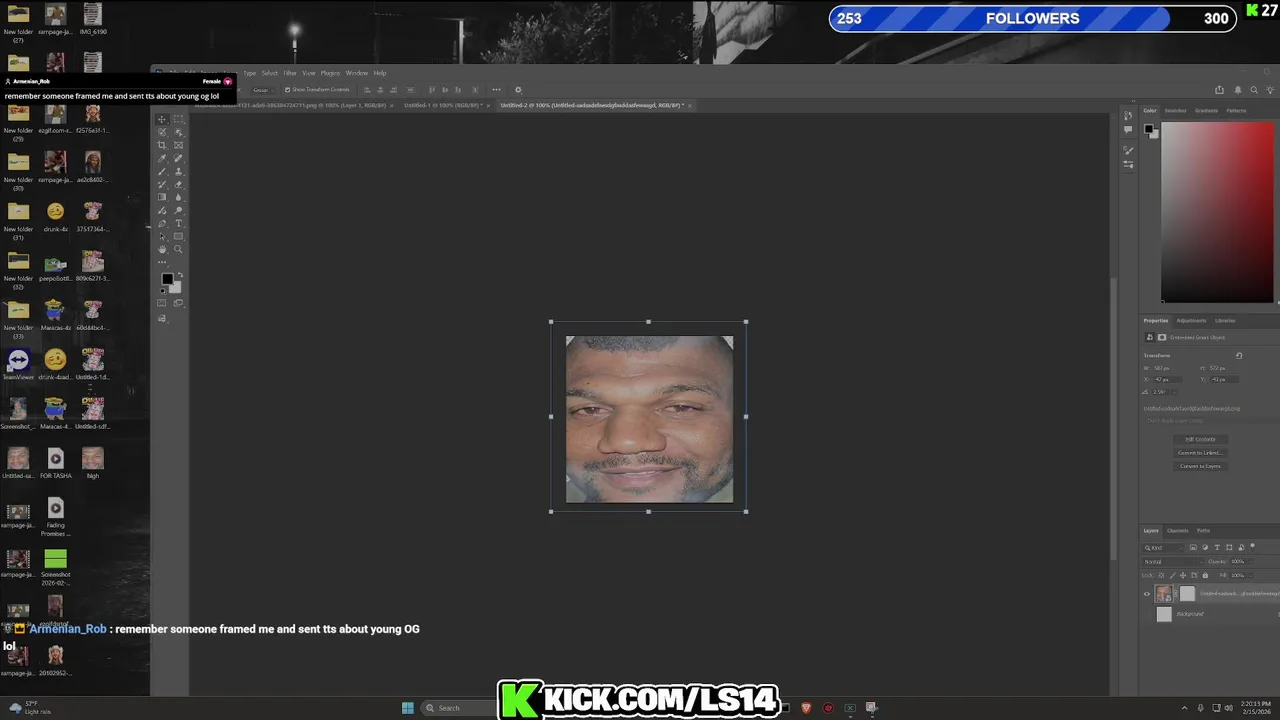Toggle Quick Mask mode
The image size is (1280, 720).
tap(162, 303)
